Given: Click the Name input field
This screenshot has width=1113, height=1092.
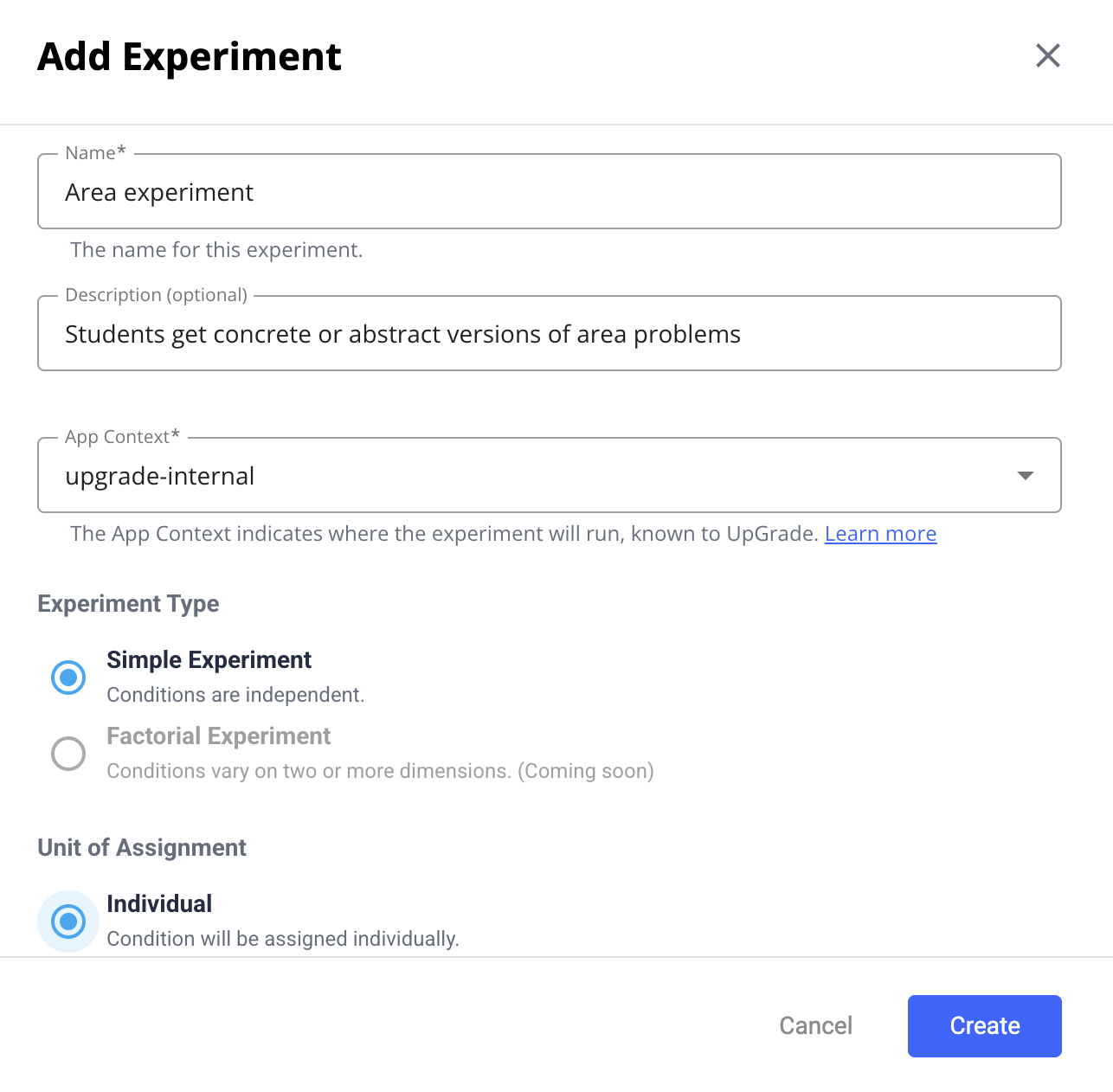Looking at the screenshot, I should [x=549, y=192].
